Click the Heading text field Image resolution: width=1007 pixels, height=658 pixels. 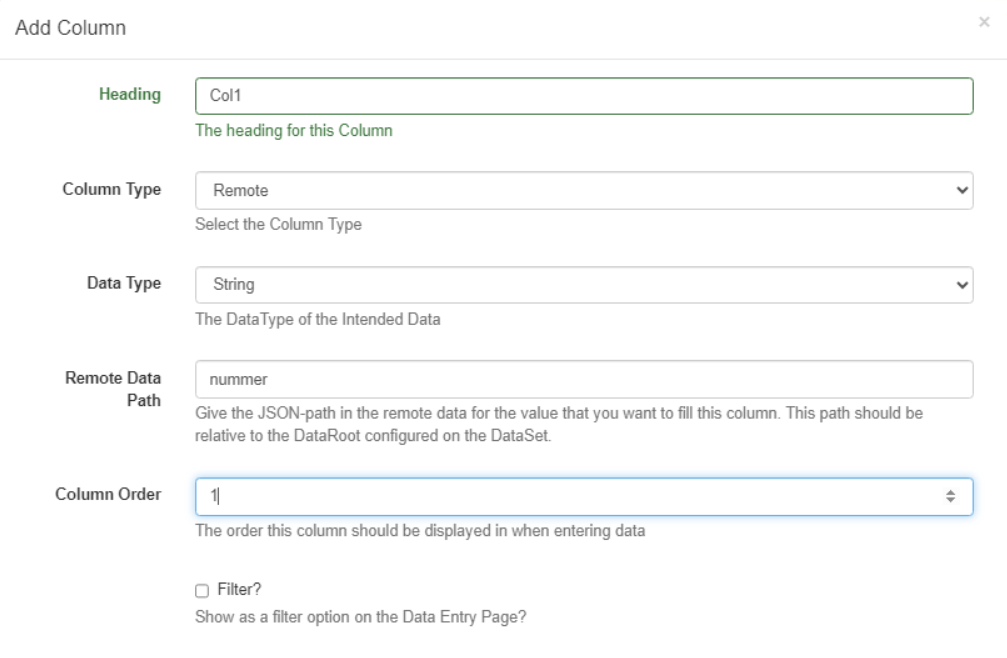click(584, 96)
